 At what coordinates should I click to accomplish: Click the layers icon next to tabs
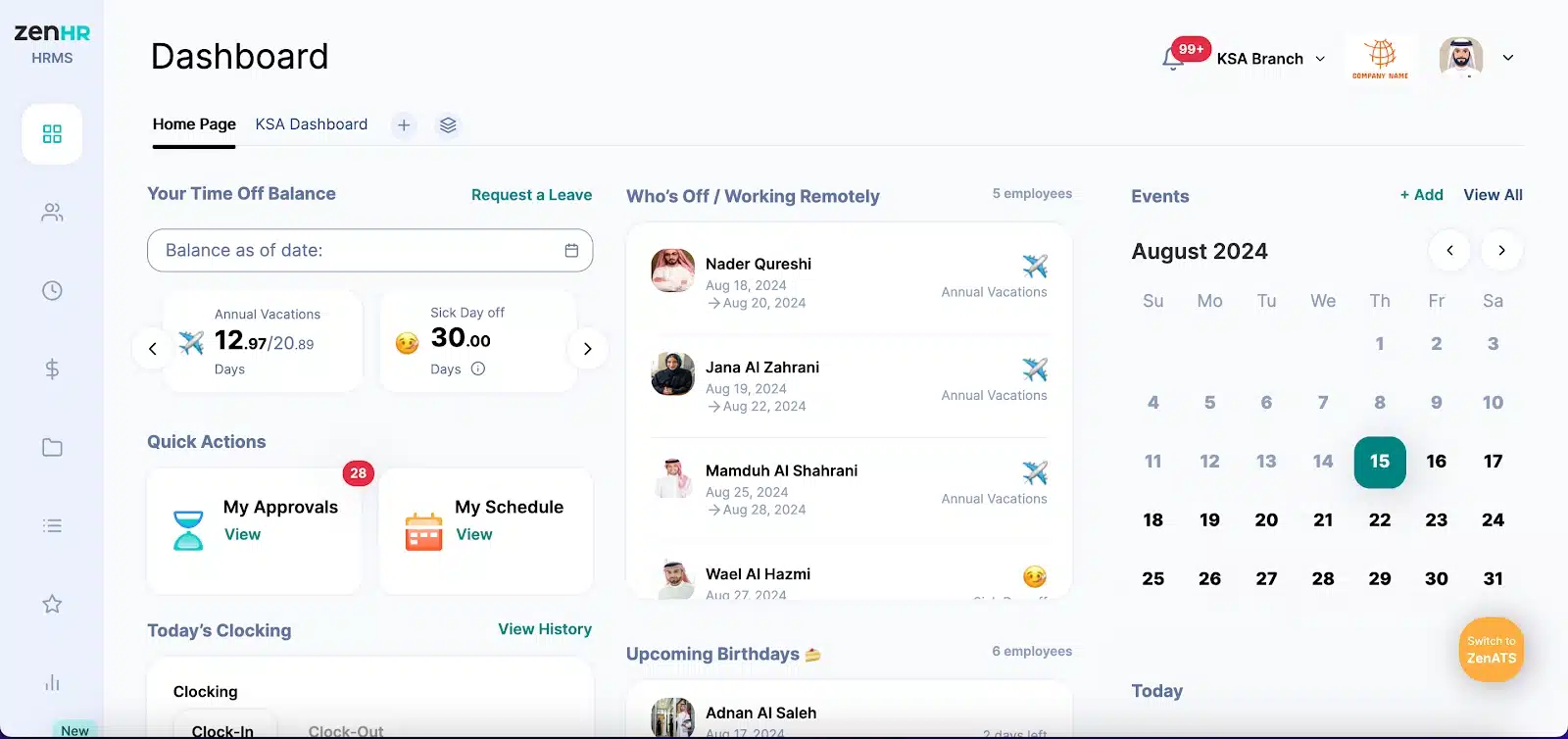tap(448, 125)
